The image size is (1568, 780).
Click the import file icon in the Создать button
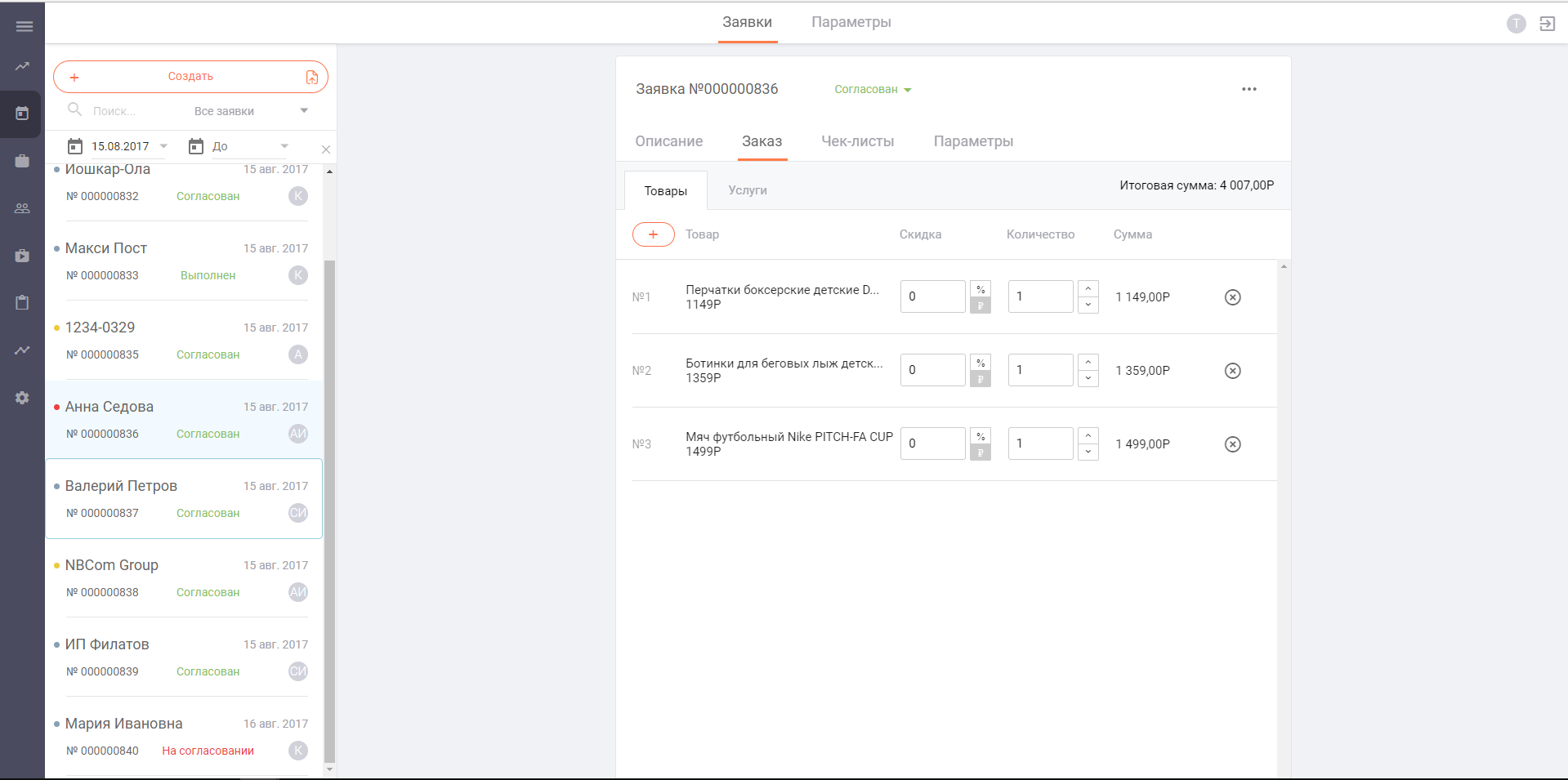coord(312,77)
